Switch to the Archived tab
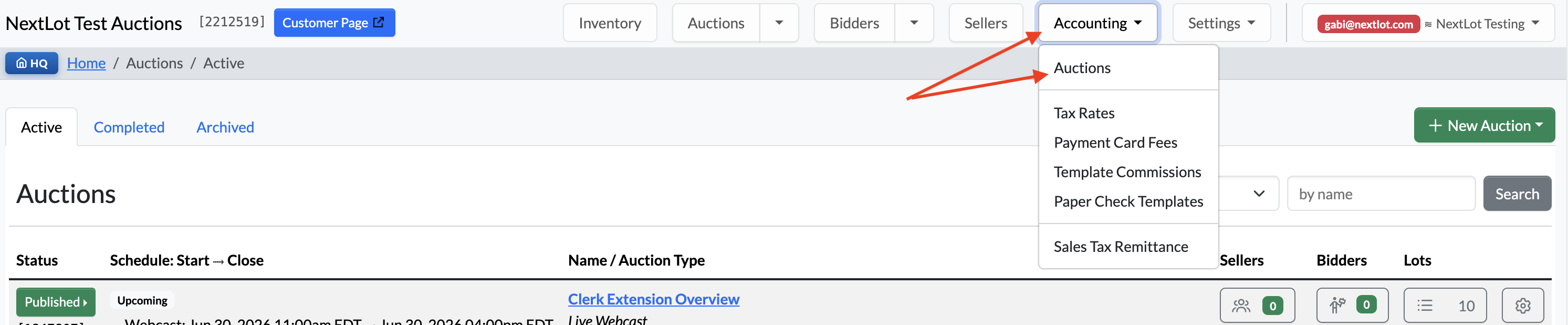 [225, 127]
